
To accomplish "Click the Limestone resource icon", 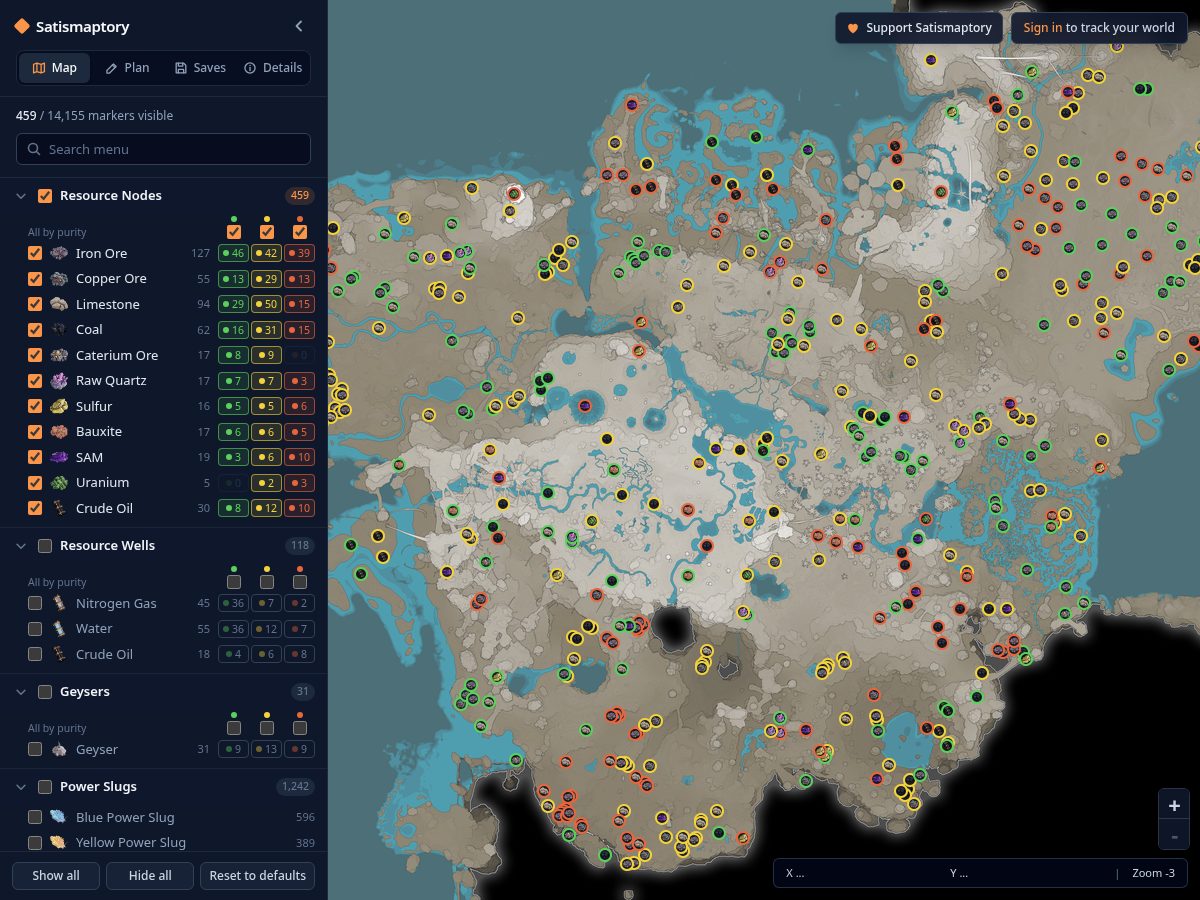I will coord(59,304).
